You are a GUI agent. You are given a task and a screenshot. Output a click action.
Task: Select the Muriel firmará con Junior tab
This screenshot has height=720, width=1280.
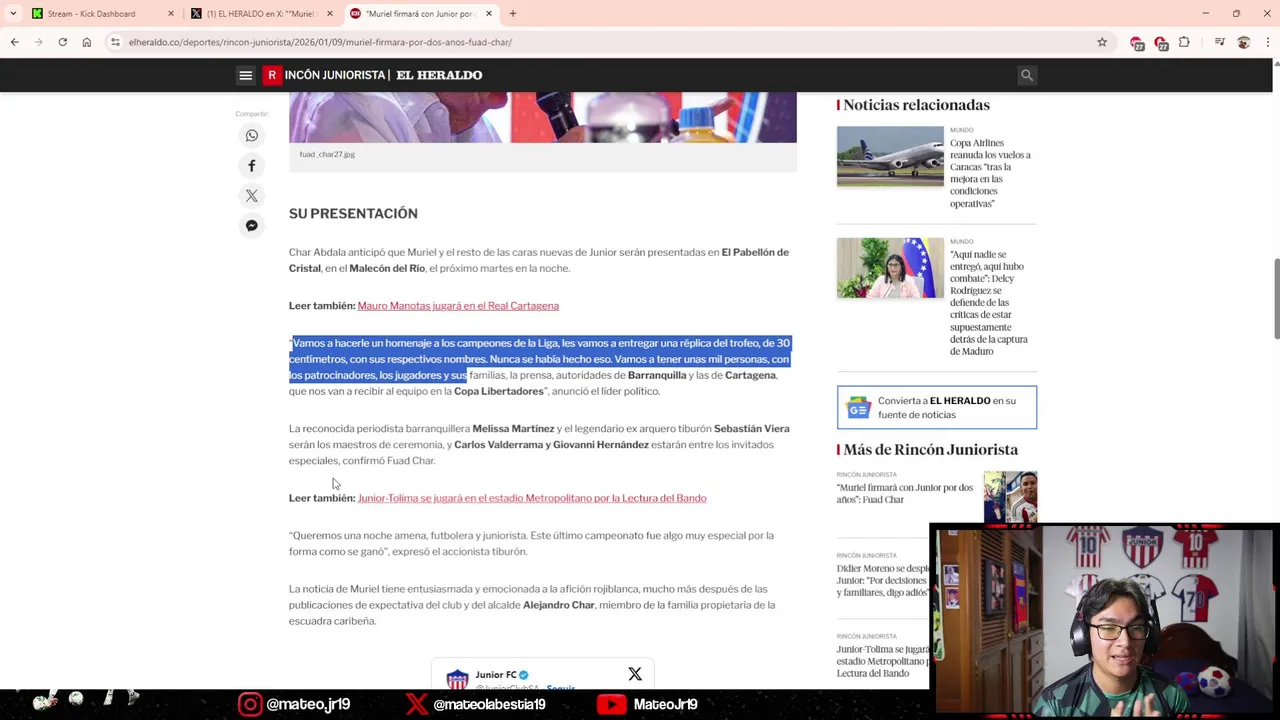pos(420,14)
